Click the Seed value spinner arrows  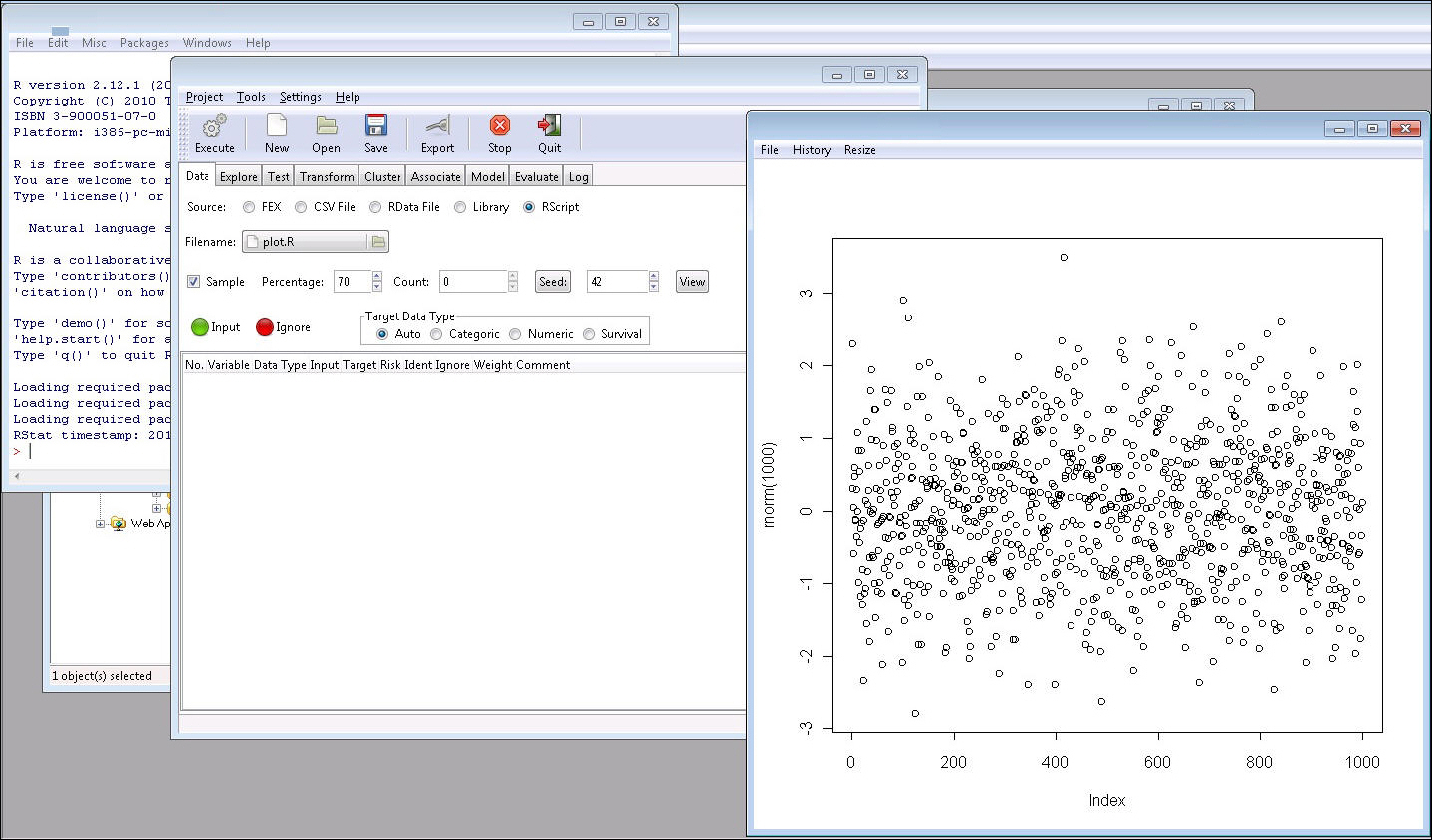pyautogui.click(x=654, y=282)
